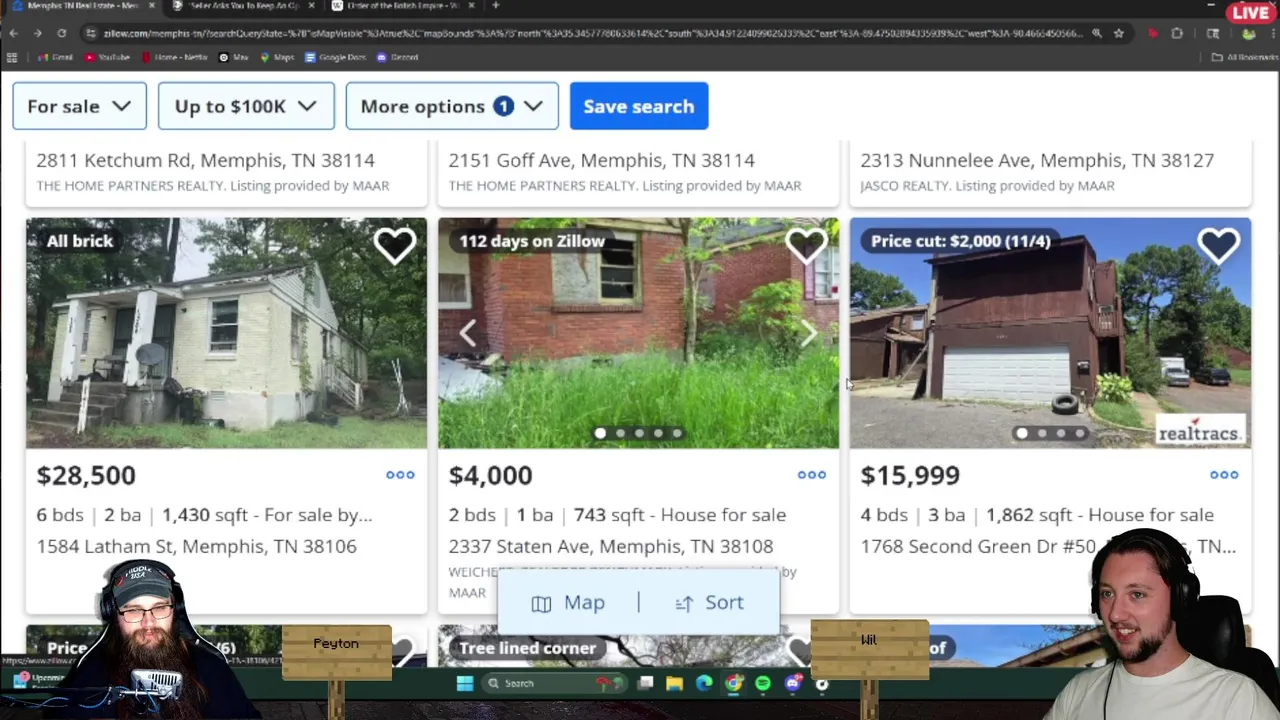Save the 1584 Latham St listing with heart
Image resolution: width=1280 pixels, height=720 pixels.
click(x=395, y=246)
